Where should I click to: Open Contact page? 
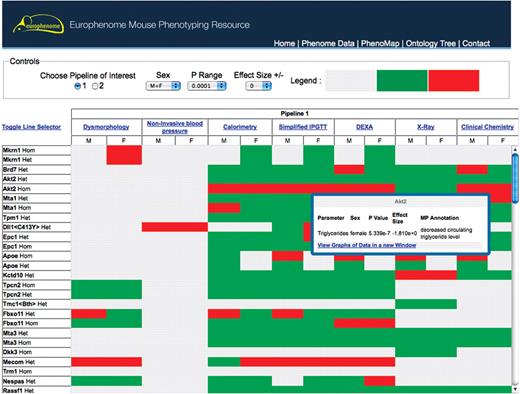[x=476, y=43]
